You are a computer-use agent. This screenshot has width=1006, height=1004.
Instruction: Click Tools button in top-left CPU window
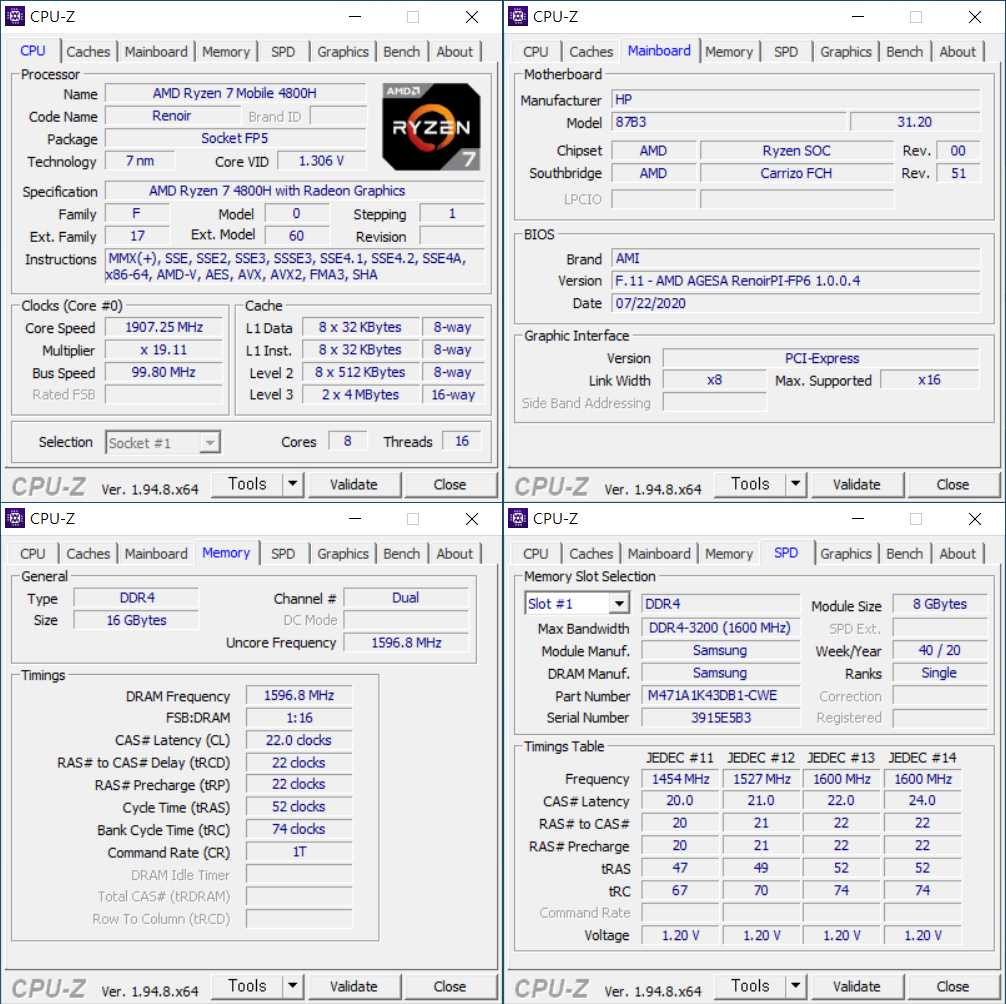coord(247,484)
